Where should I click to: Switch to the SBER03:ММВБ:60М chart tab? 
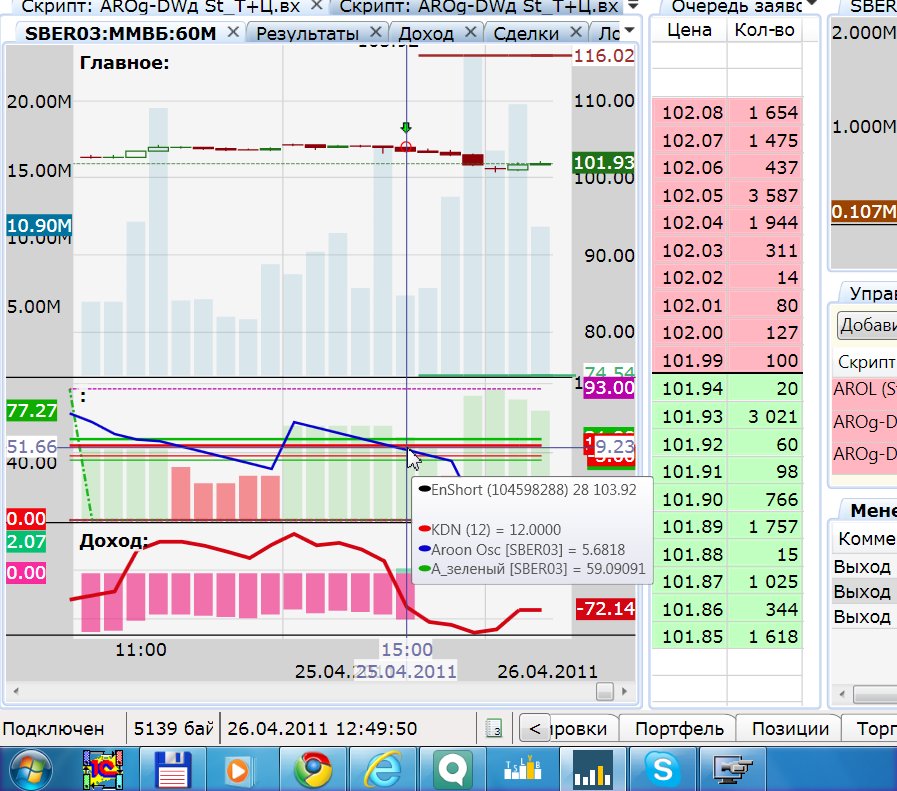(121, 33)
